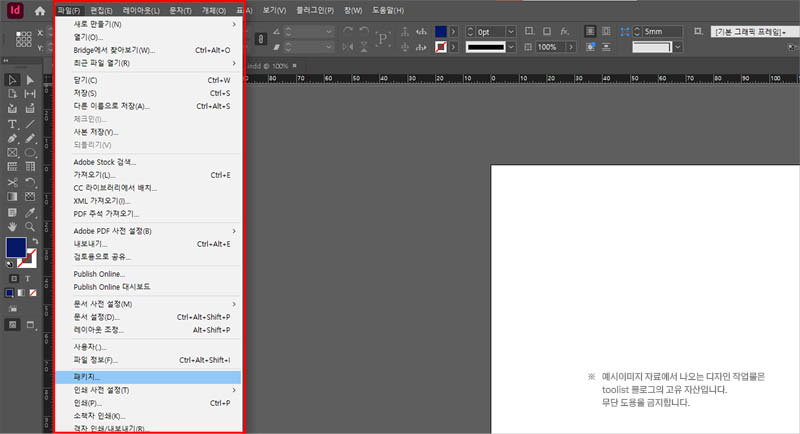Select the Free Transform tool
800x434 pixels.
[30, 182]
